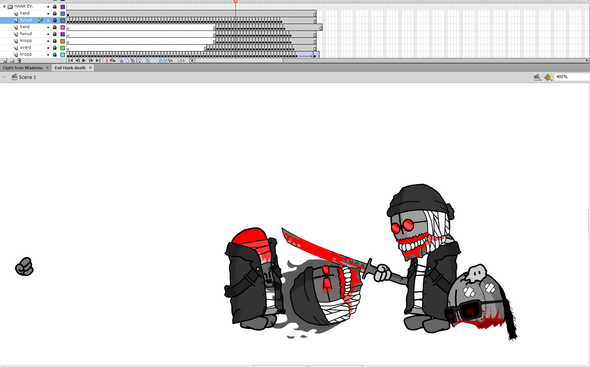Open the Edit Symbols dropdown icon

(548, 77)
